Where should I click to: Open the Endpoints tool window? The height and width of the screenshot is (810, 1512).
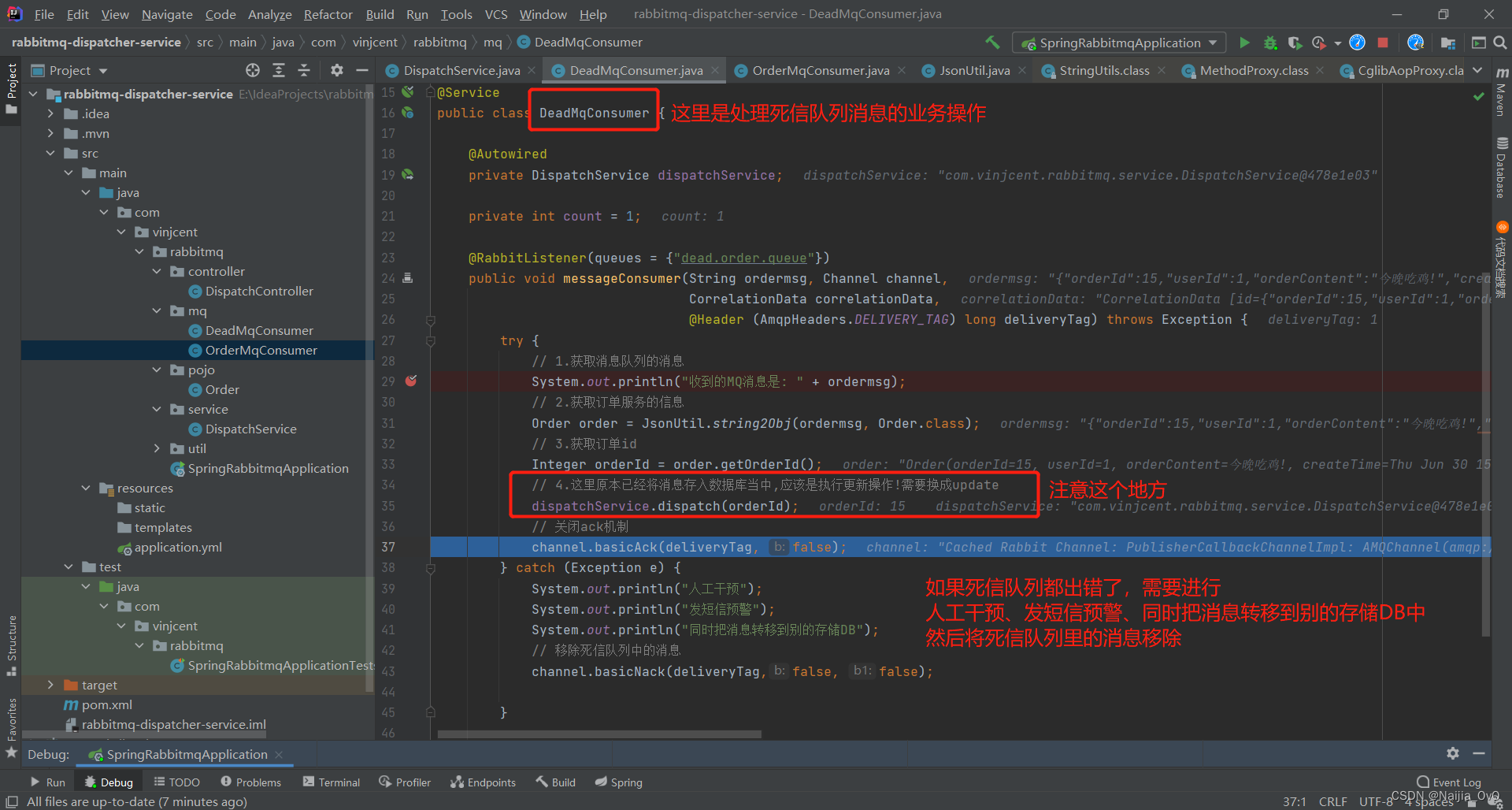pyautogui.click(x=483, y=782)
